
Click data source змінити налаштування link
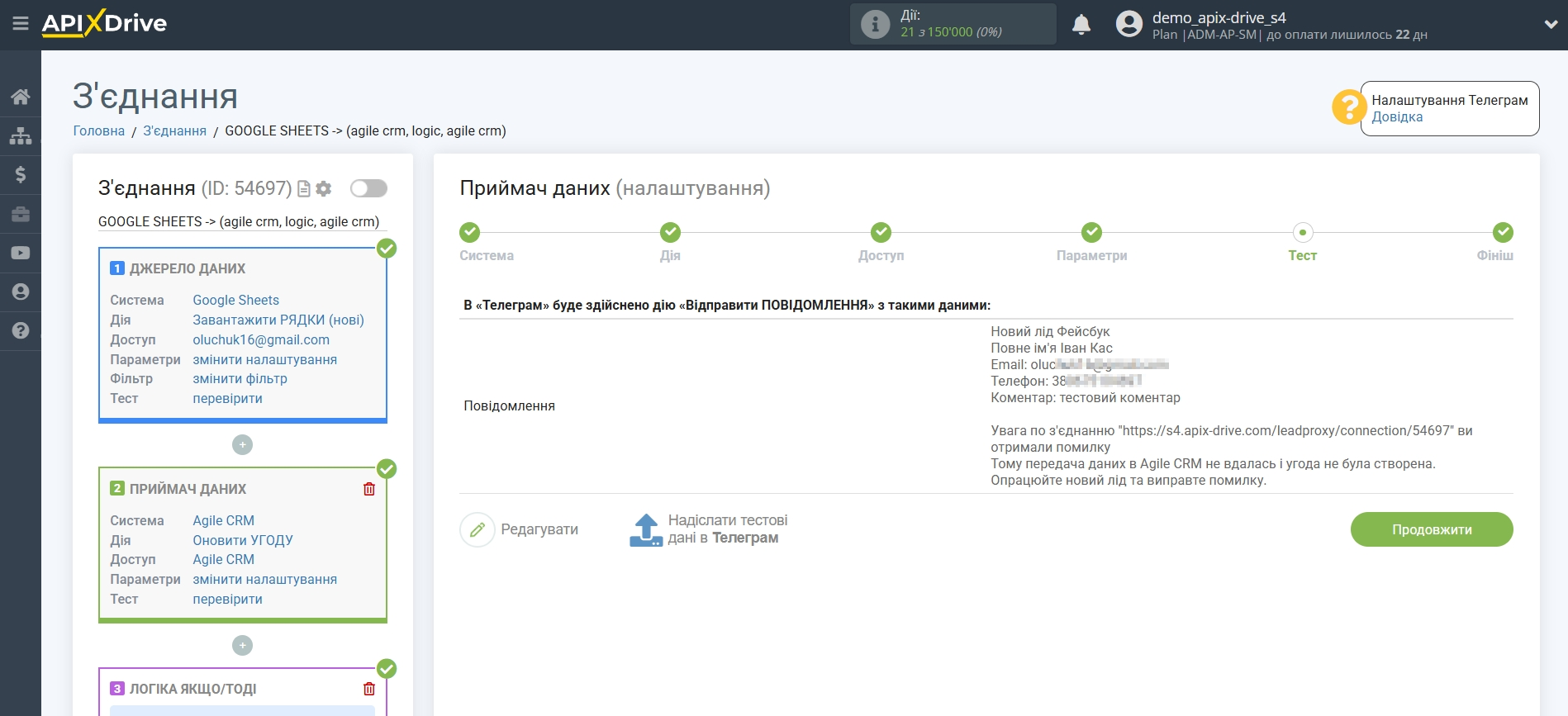point(264,359)
